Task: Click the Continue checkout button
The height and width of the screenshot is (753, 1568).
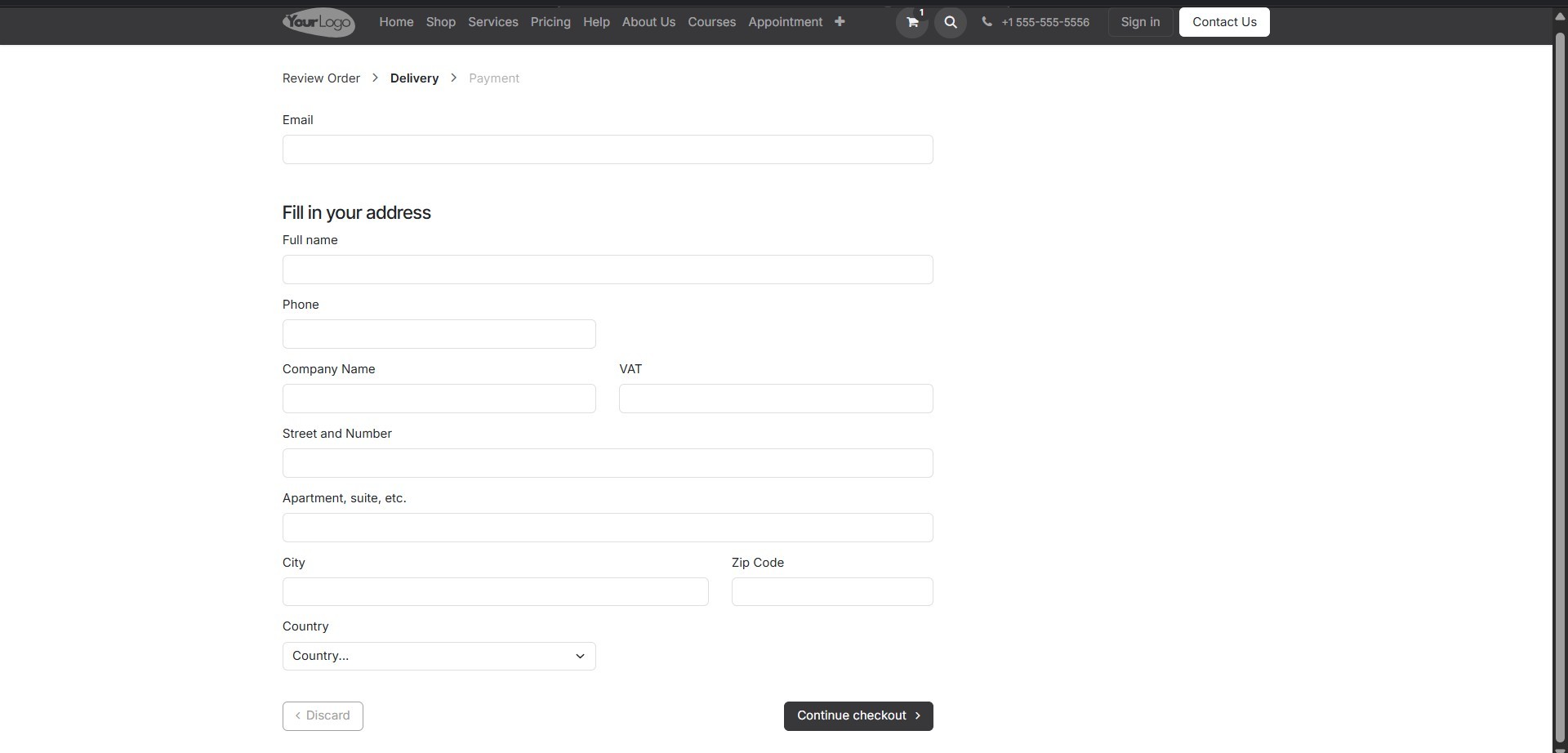Action: (x=857, y=715)
